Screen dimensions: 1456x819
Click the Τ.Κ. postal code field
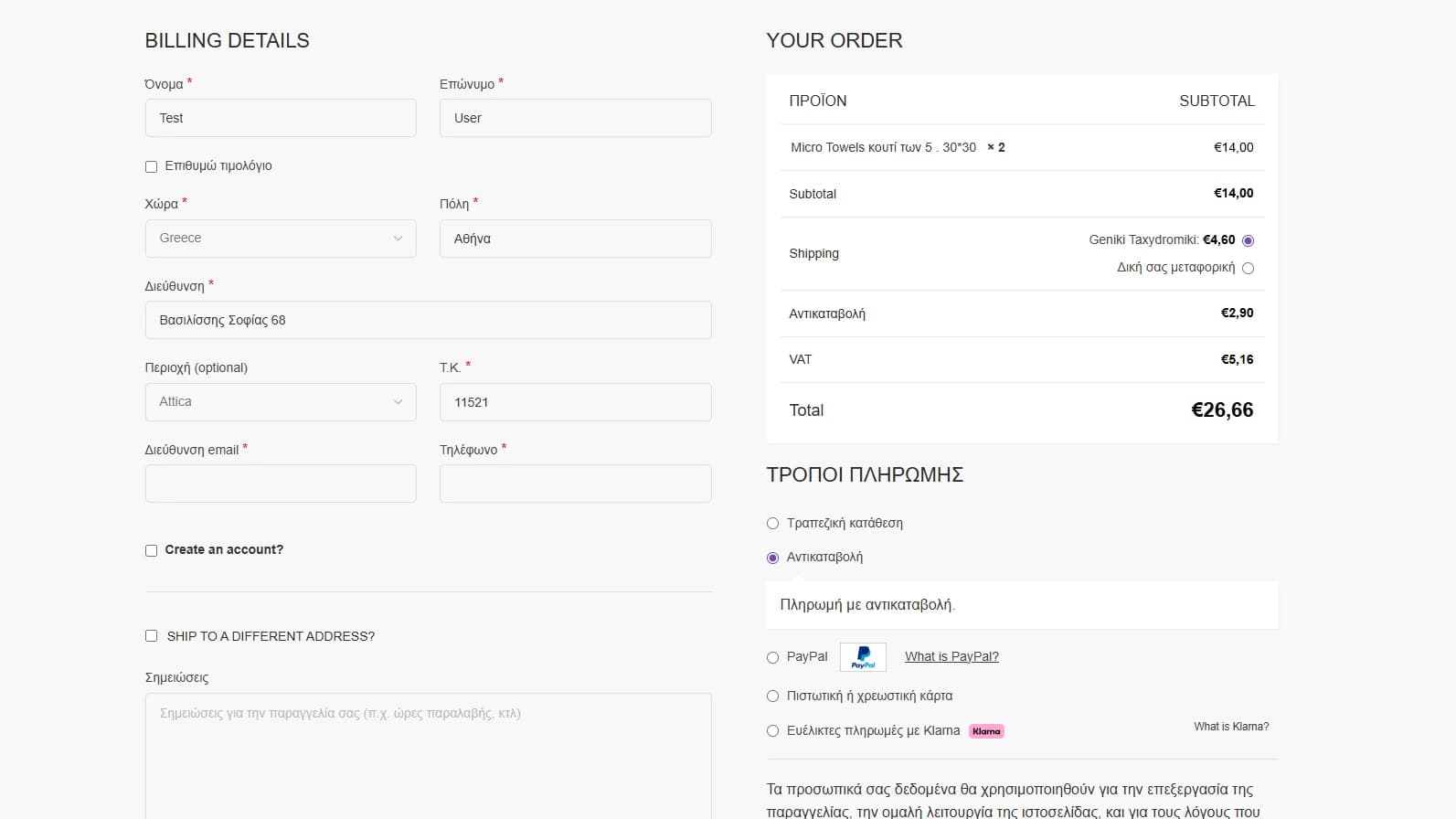coord(575,402)
